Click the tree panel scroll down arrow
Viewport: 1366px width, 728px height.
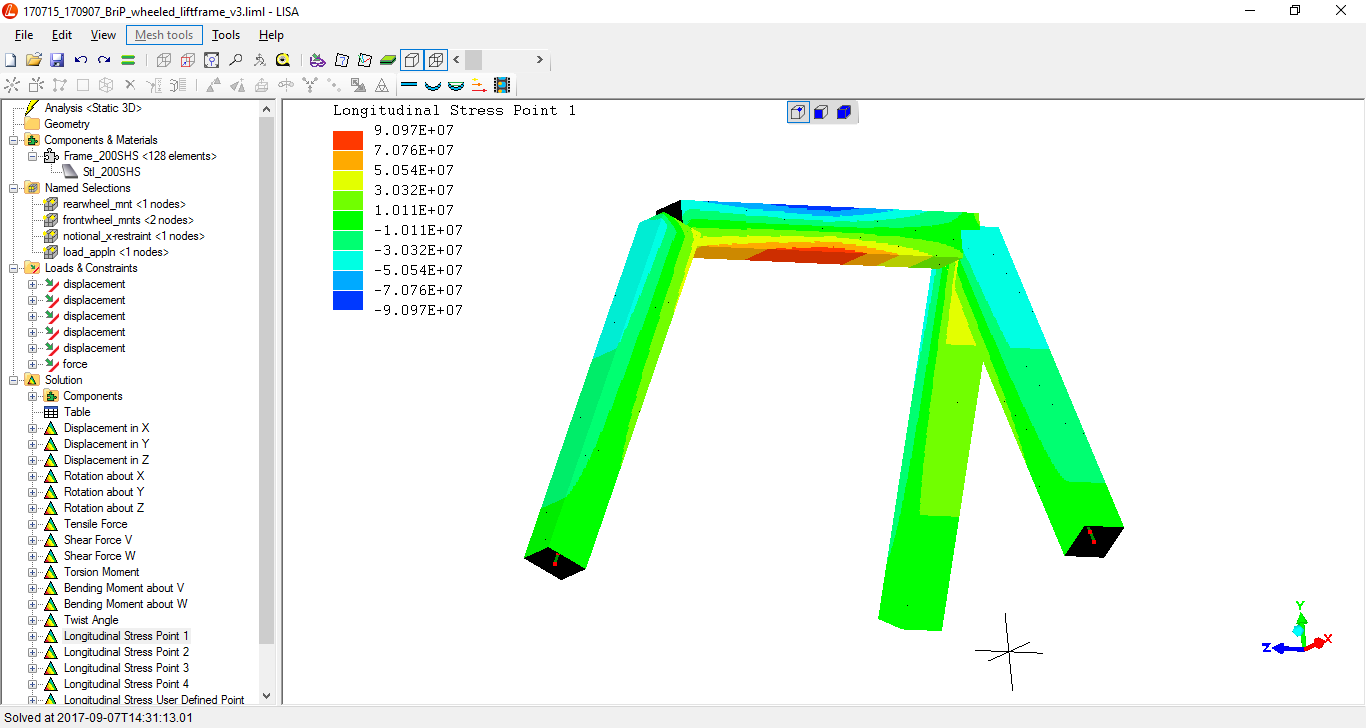[x=266, y=696]
